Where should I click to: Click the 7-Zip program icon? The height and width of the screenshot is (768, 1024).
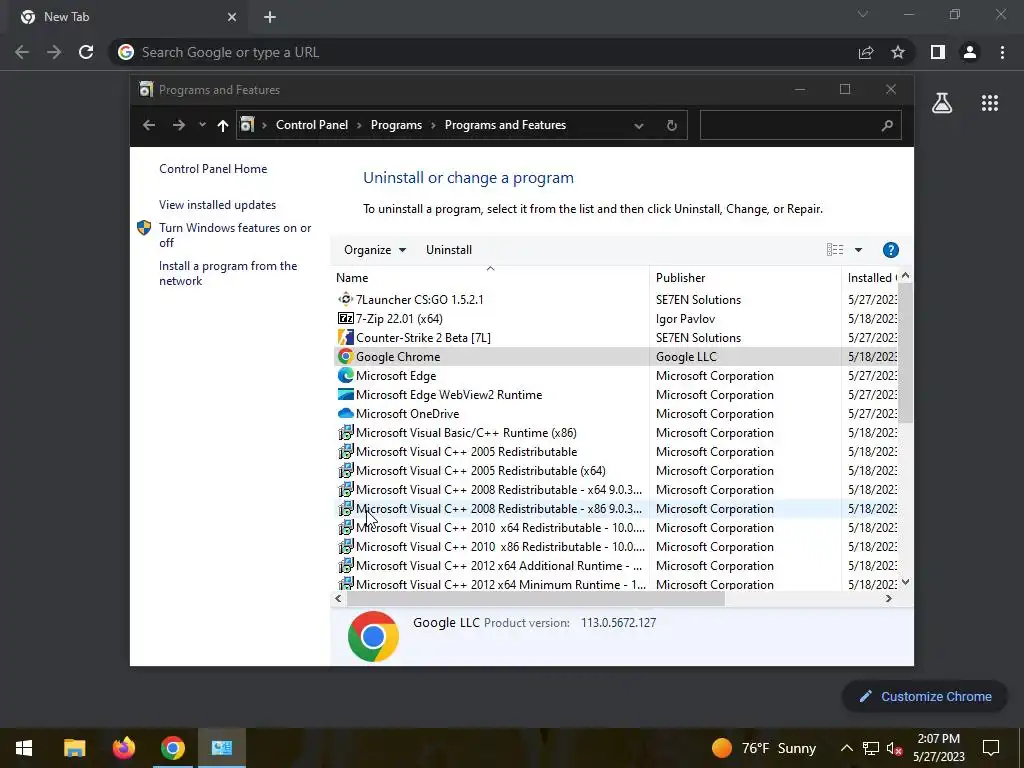pyautogui.click(x=345, y=318)
